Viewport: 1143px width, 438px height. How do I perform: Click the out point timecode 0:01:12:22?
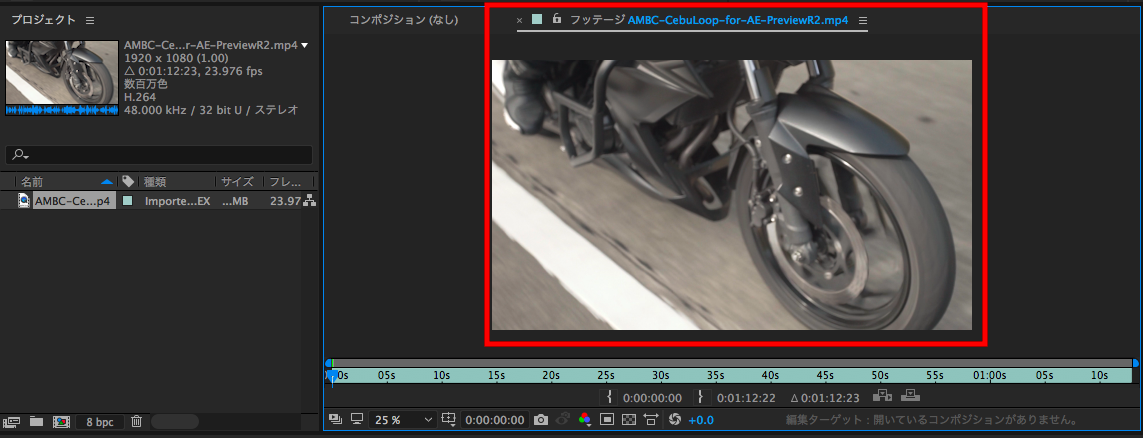click(746, 399)
